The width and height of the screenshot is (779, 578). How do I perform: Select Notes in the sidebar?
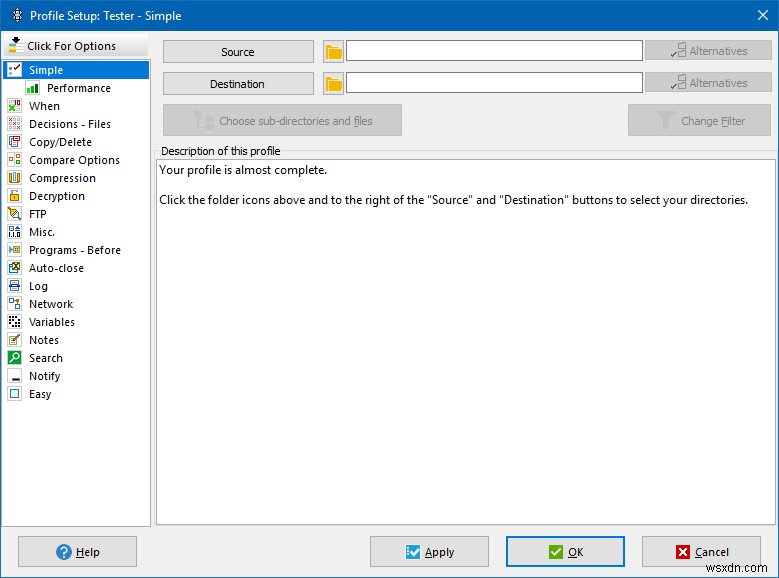(x=44, y=340)
